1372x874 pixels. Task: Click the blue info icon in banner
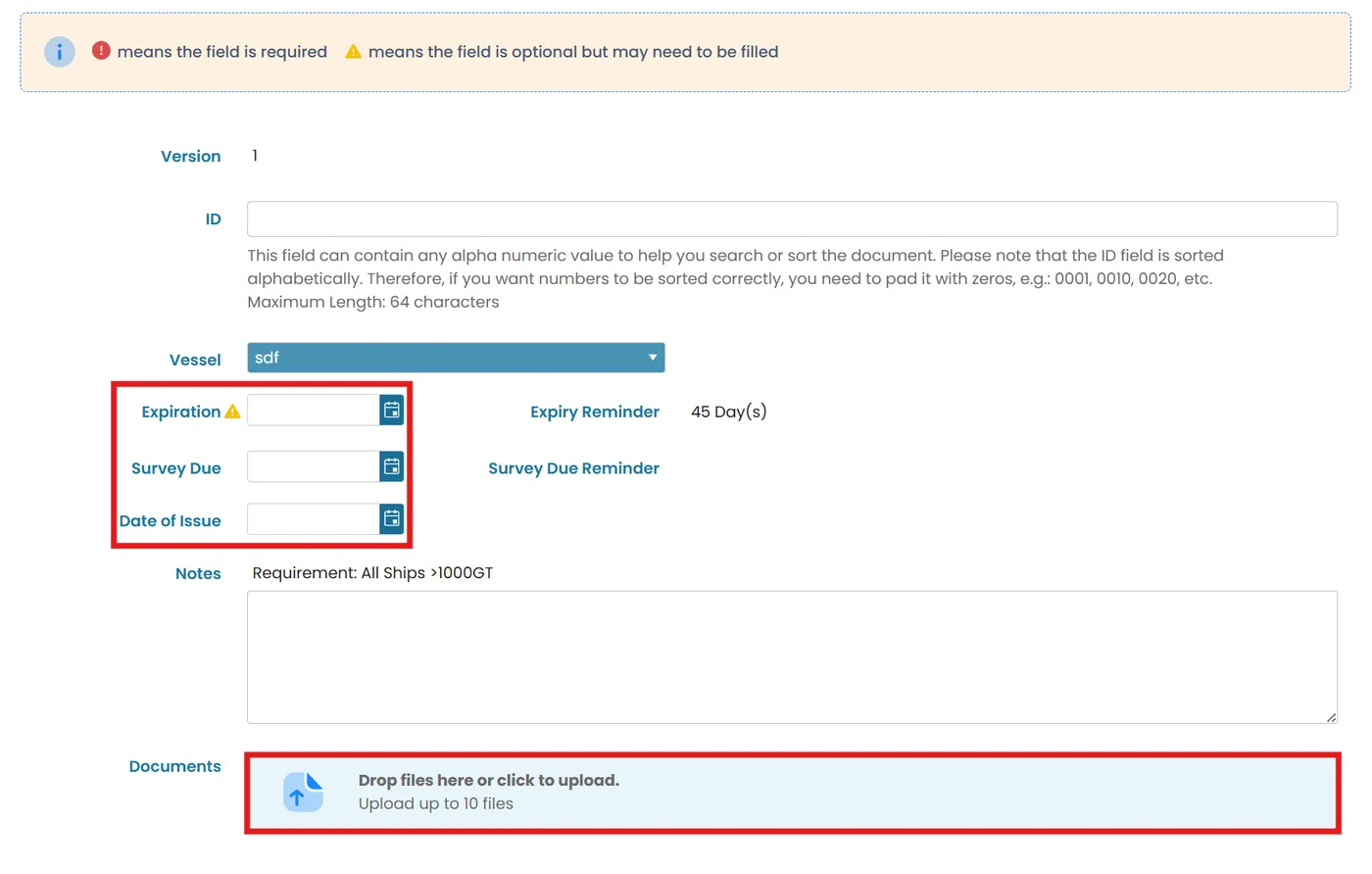(x=60, y=52)
